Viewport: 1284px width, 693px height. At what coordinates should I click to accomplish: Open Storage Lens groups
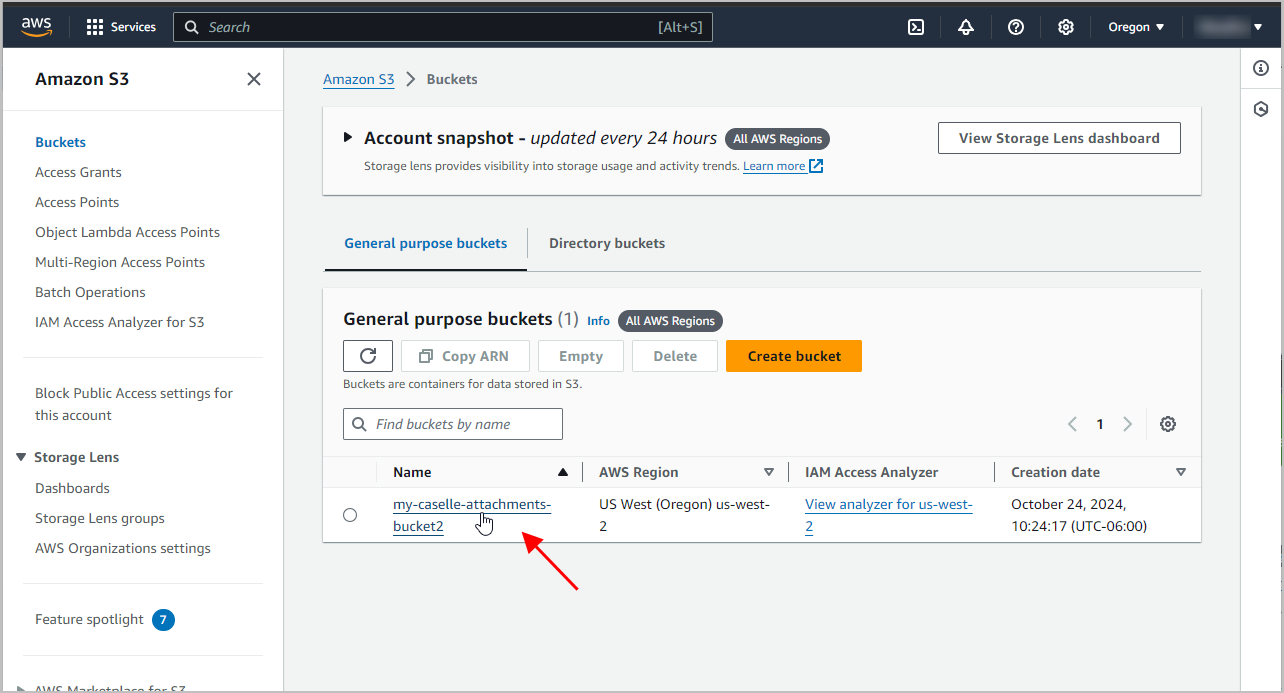100,518
